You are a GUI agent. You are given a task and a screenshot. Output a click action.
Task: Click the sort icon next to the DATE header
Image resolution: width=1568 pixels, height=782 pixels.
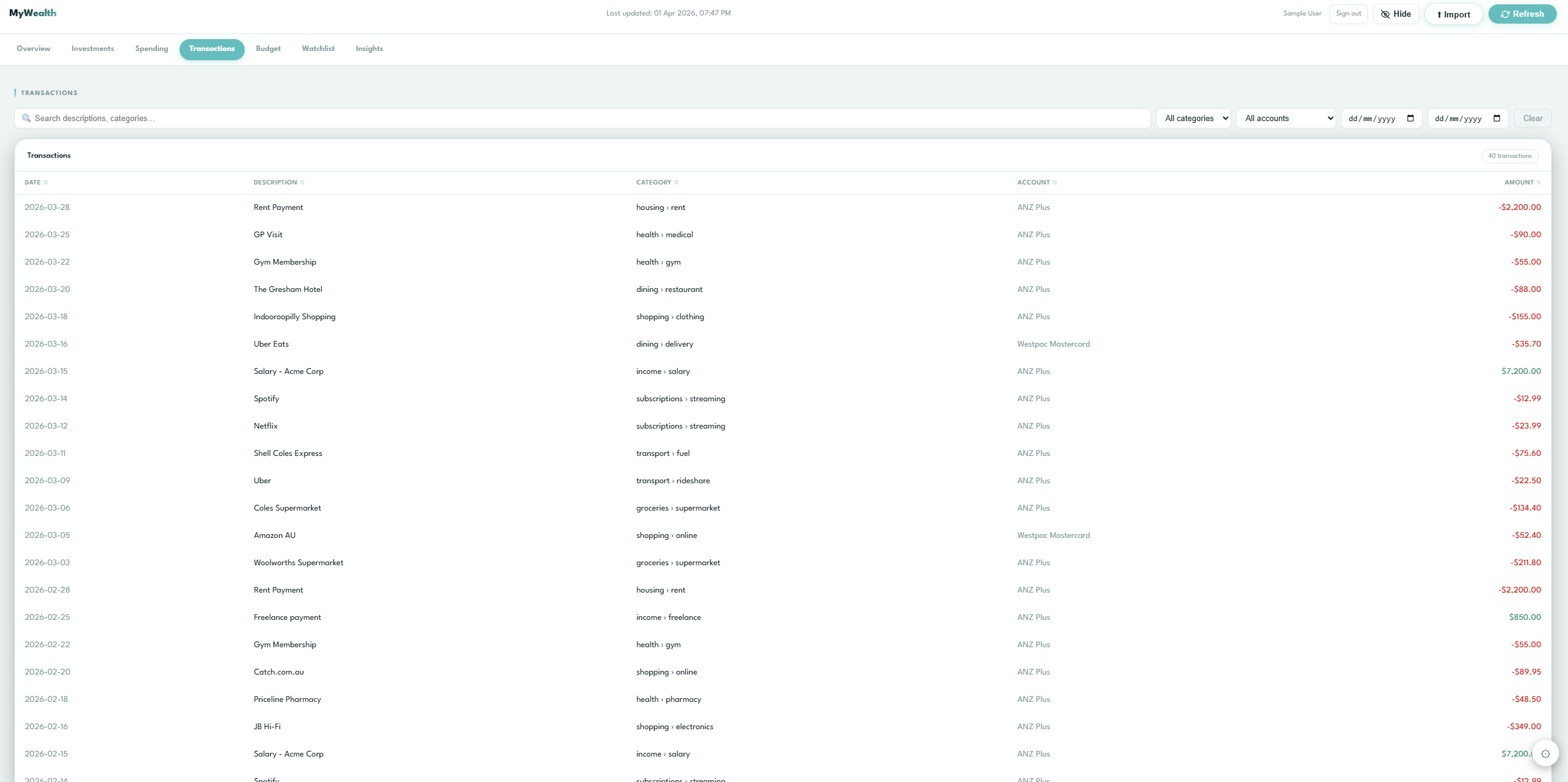coord(45,182)
